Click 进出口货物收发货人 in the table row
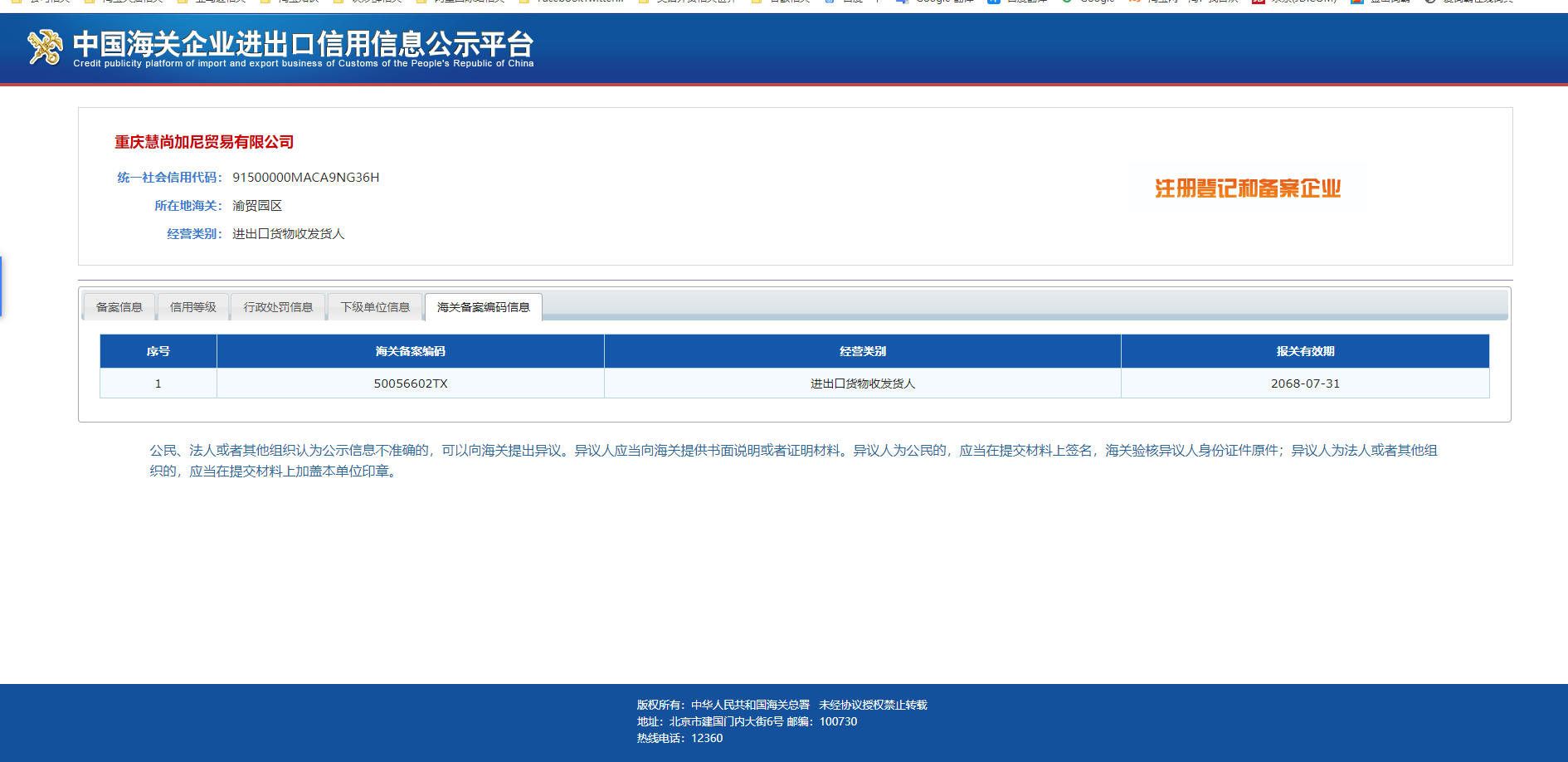This screenshot has width=1568, height=762. tap(863, 383)
